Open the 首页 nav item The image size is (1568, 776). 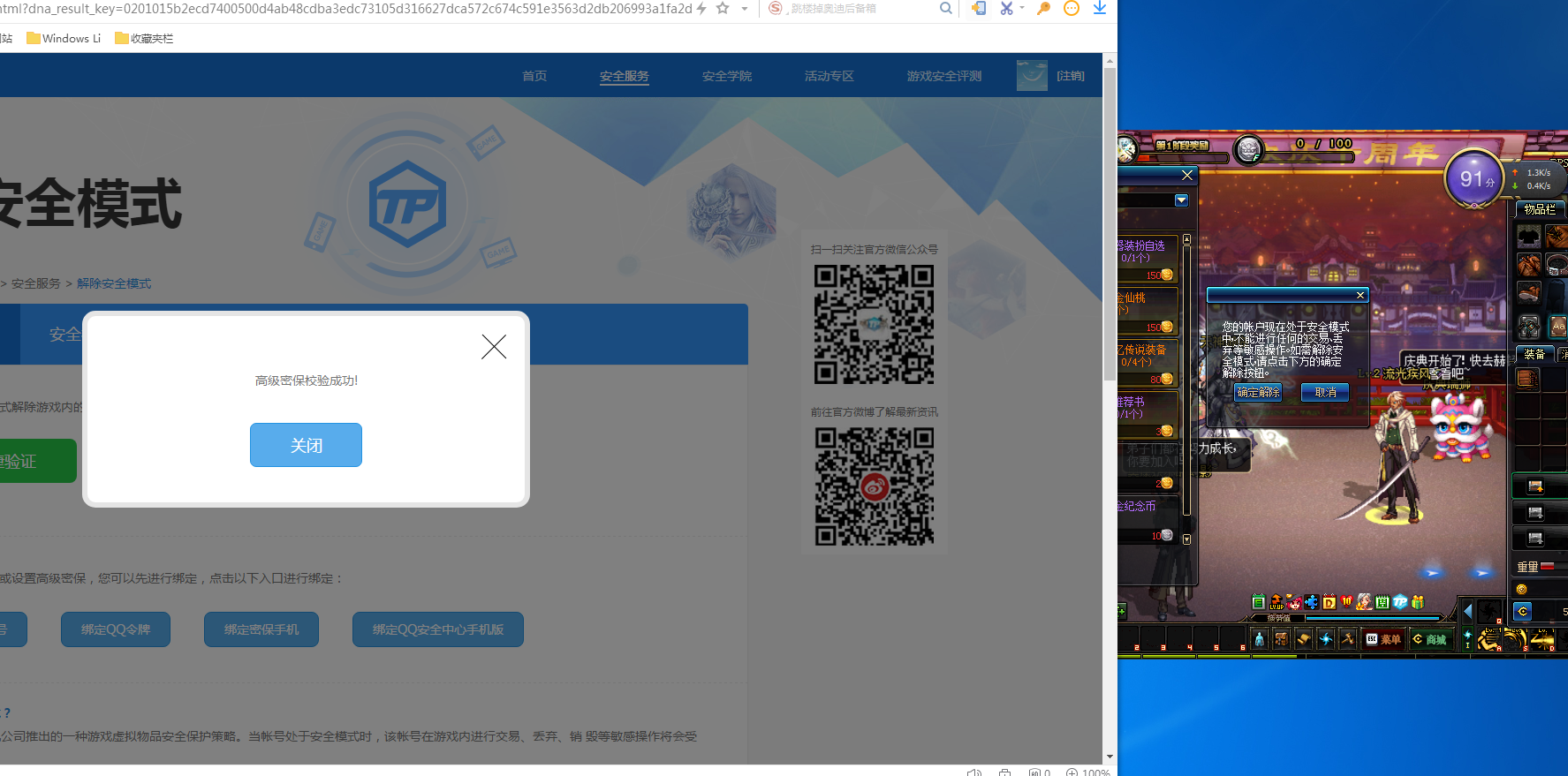[534, 76]
